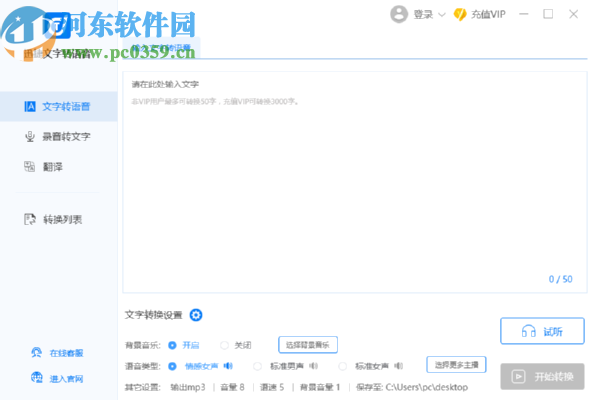Image resolution: width=593 pixels, height=400 pixels.
Task: Select the 情感女声 voice type
Action: click(x=172, y=366)
